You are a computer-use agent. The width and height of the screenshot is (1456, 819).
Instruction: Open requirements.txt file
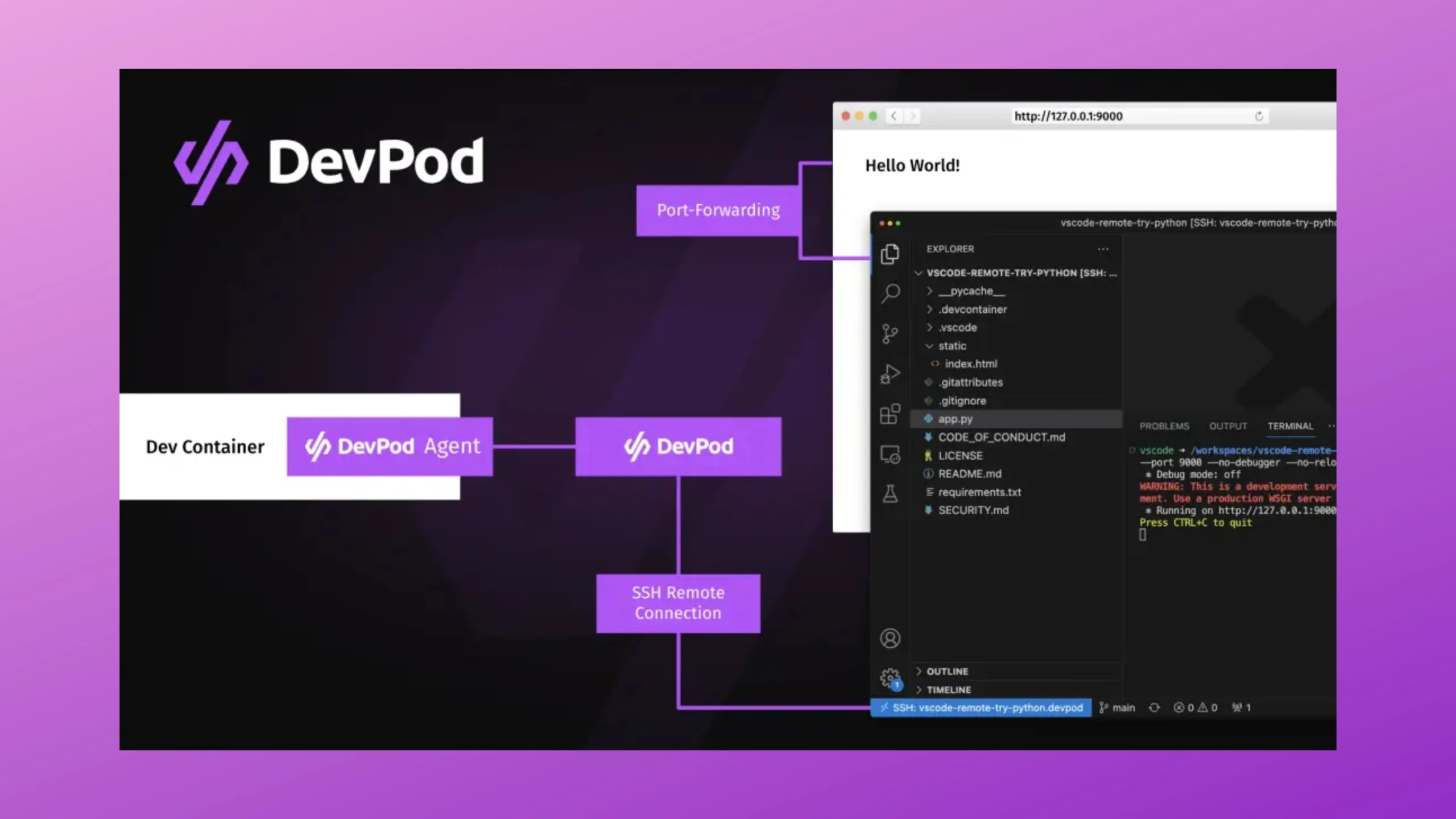tap(1016, 492)
